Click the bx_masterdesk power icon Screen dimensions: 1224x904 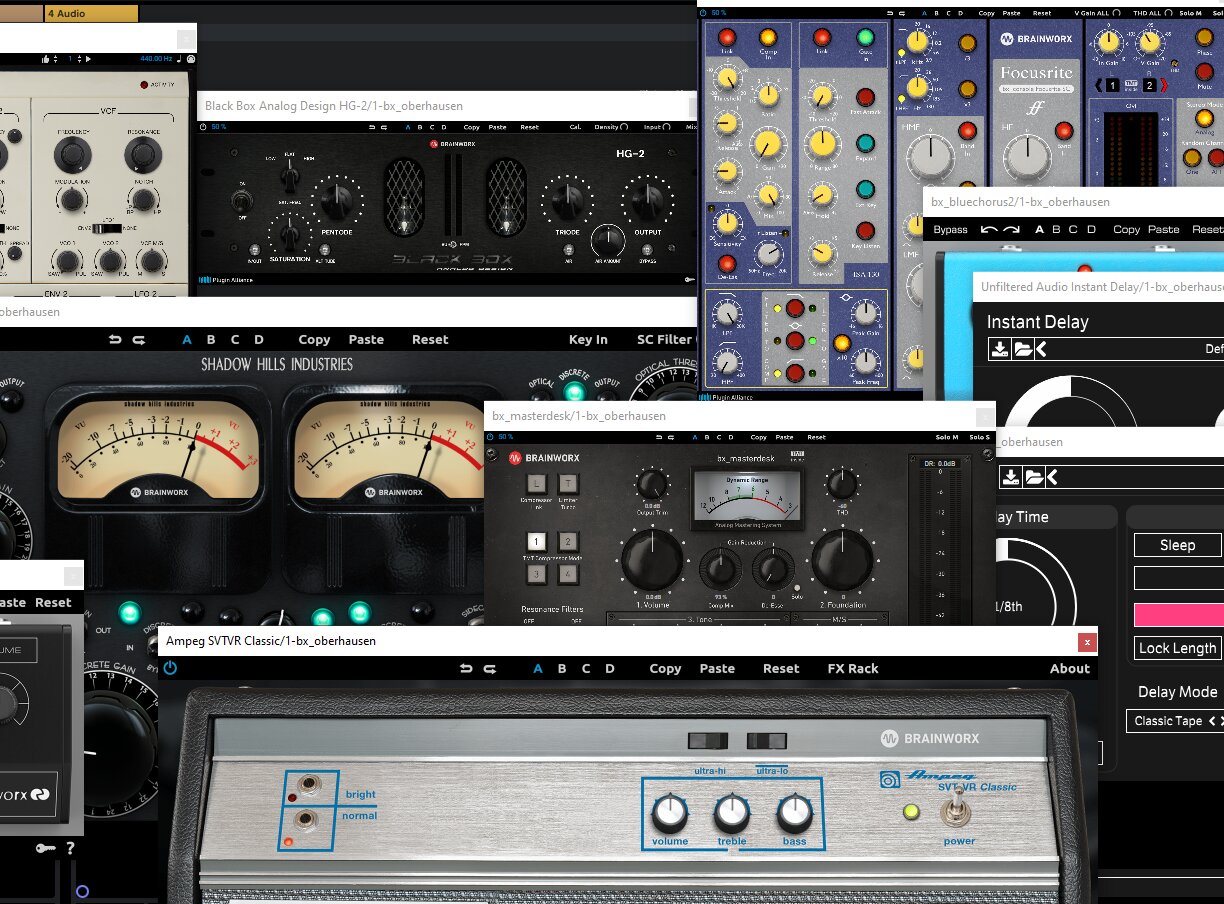tap(490, 437)
